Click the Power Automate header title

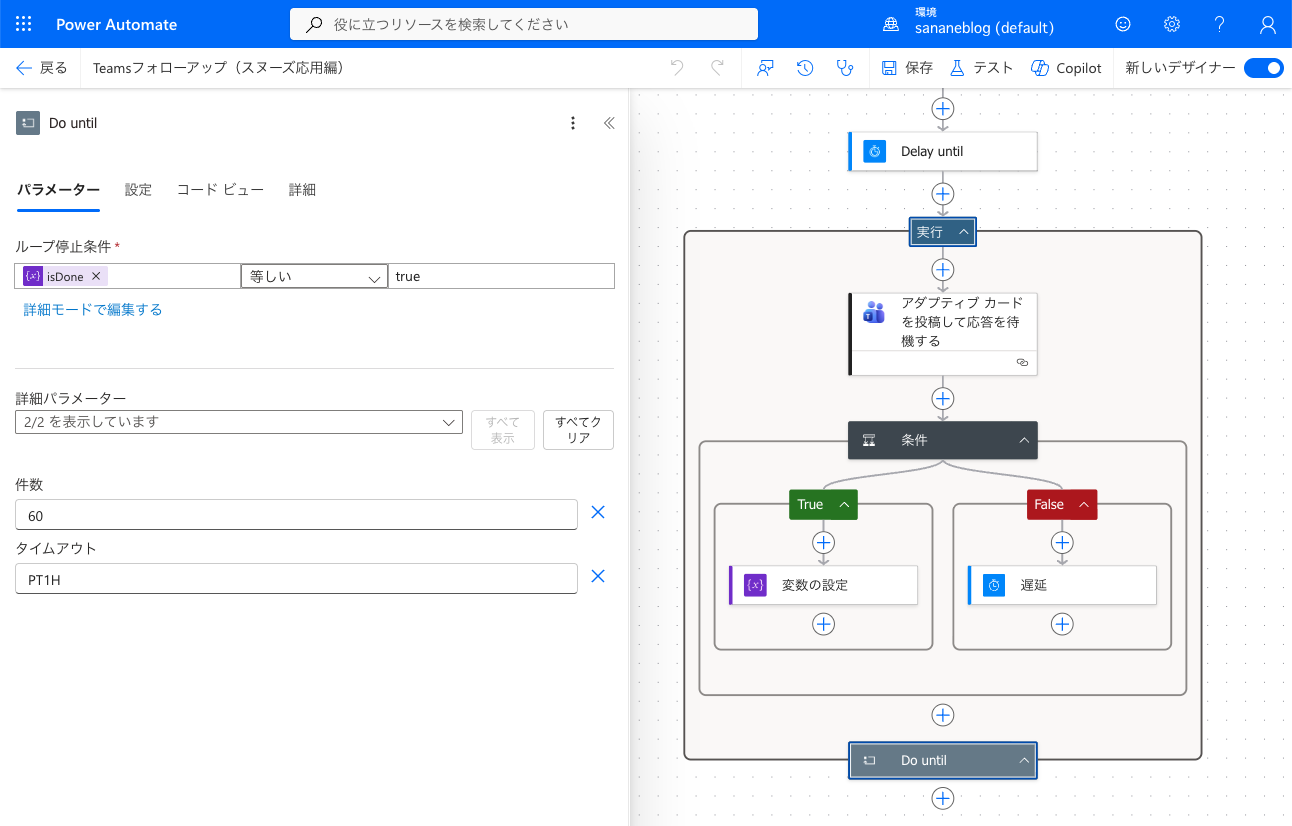116,24
